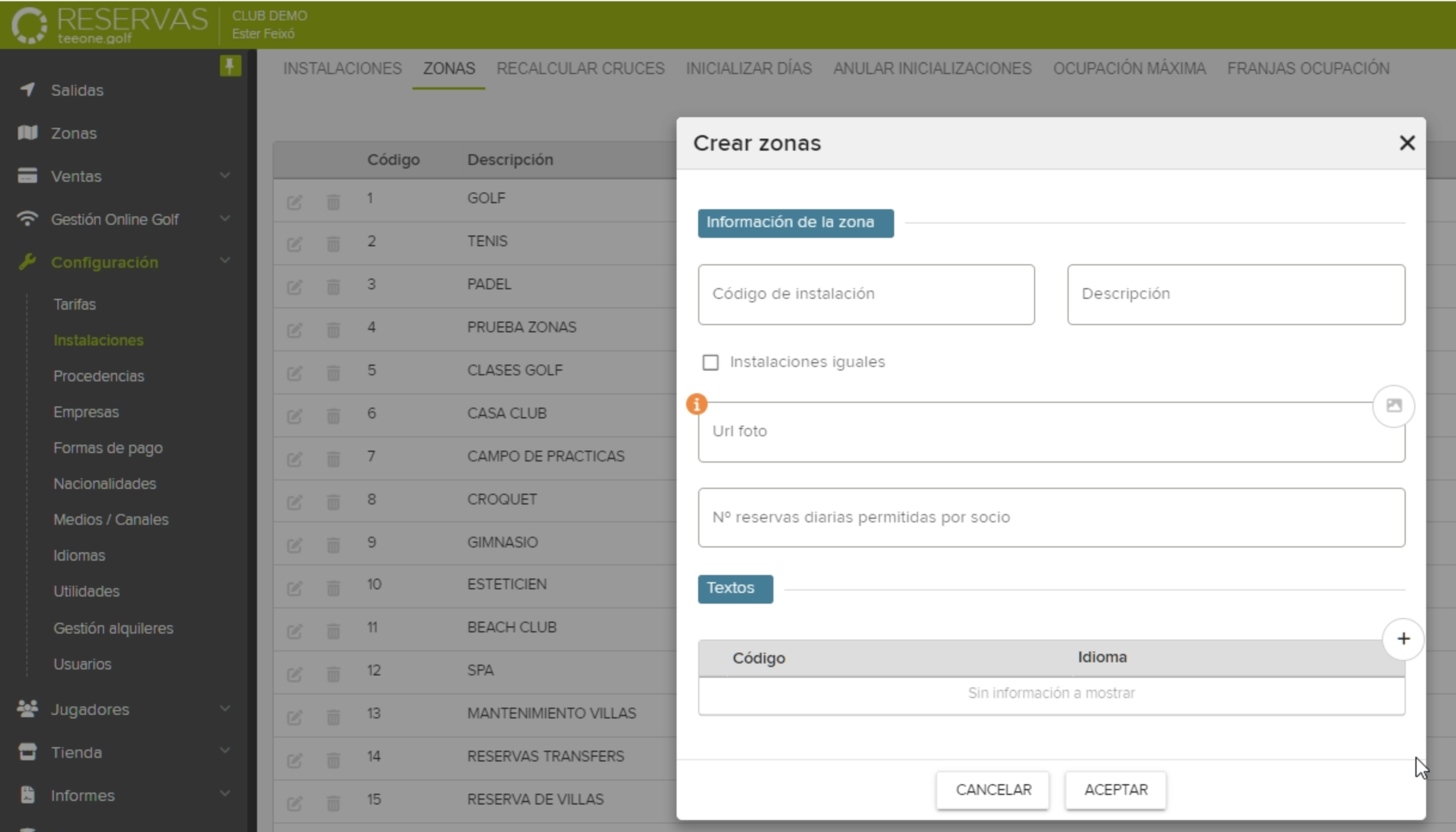
Task: Open Gestión alquileres in sidebar
Action: tap(114, 628)
